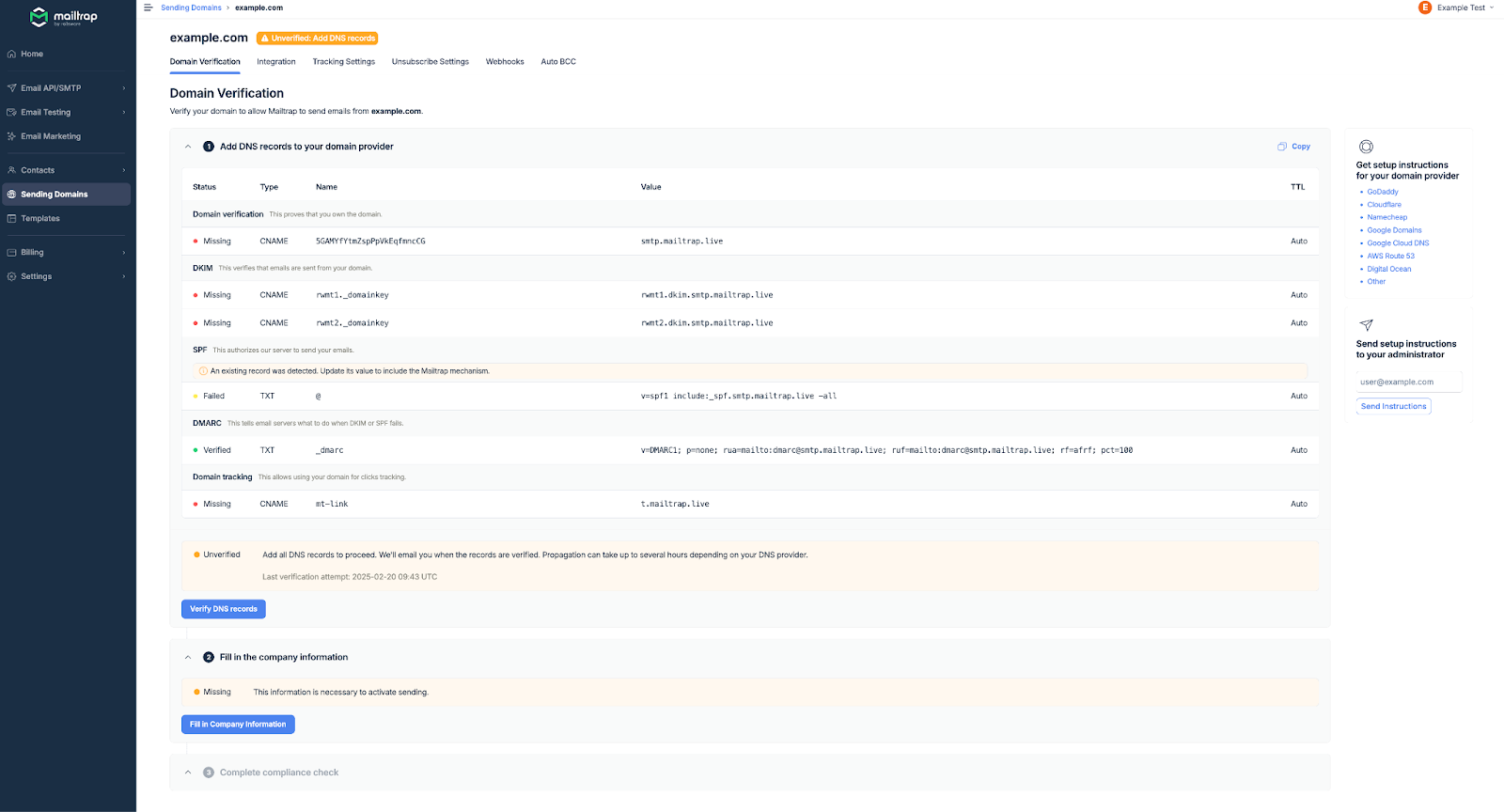
Task: Expand the Email API/SMTP submenu arrow
Action: [x=124, y=88]
